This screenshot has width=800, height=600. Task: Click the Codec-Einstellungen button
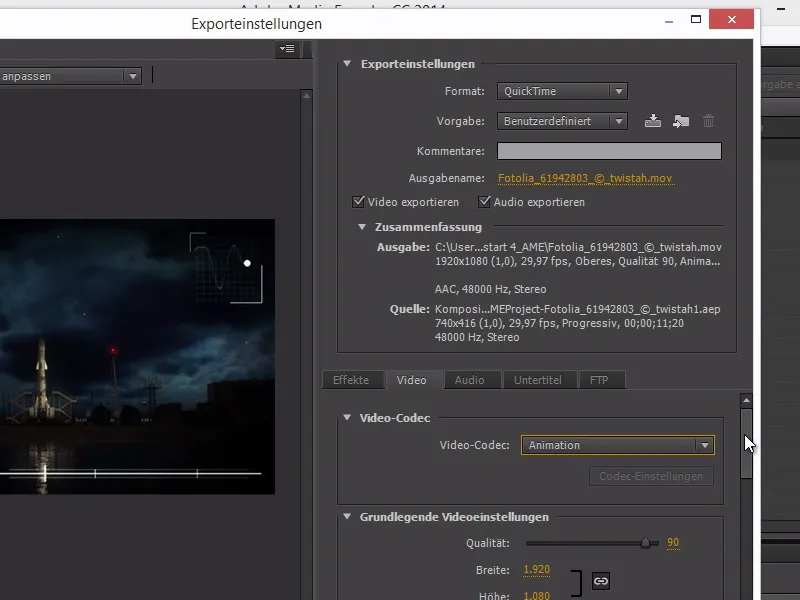click(x=651, y=476)
